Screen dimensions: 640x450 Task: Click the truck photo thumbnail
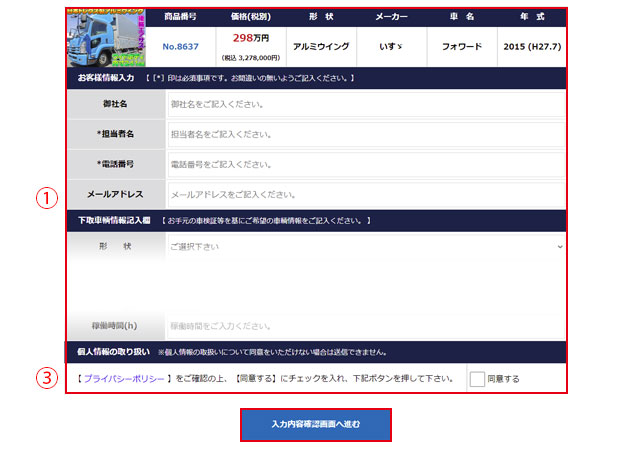click(97, 39)
